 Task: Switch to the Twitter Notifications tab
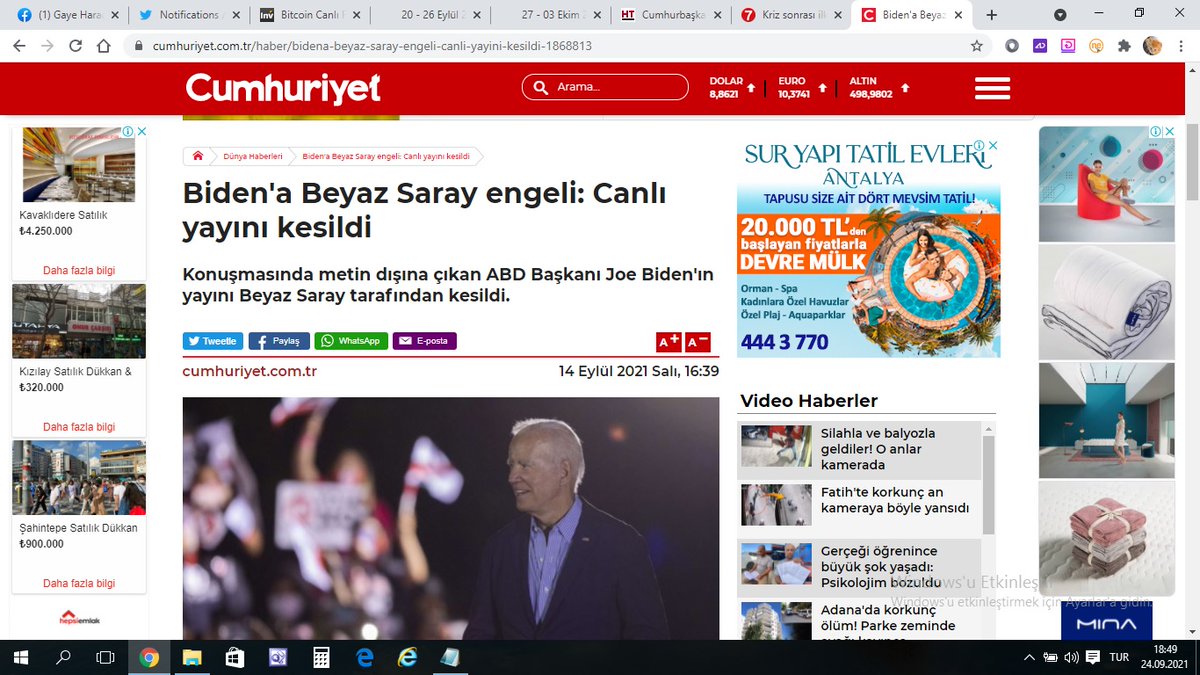[188, 14]
